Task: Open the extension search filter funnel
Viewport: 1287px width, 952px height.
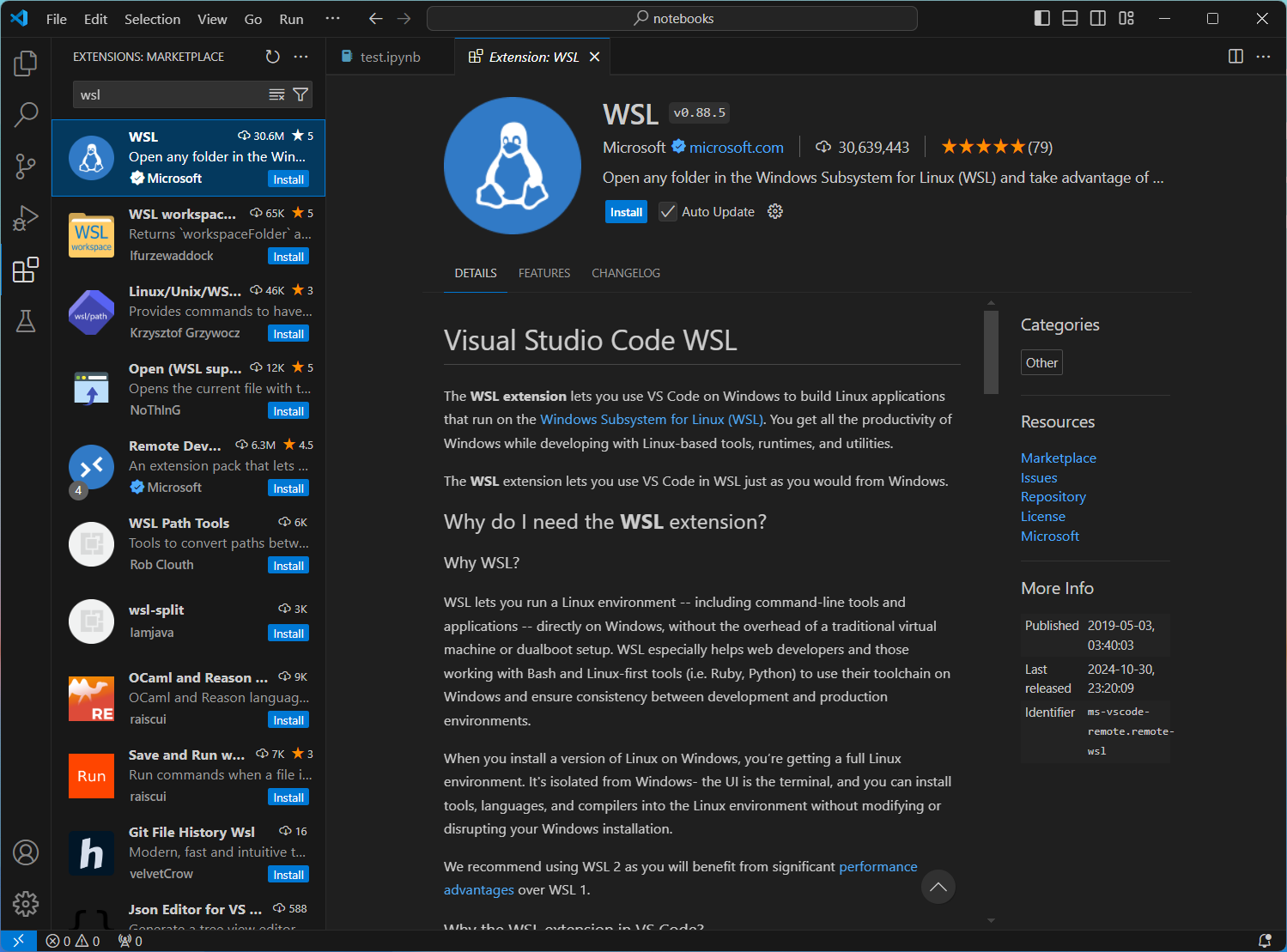Action: pyautogui.click(x=301, y=94)
